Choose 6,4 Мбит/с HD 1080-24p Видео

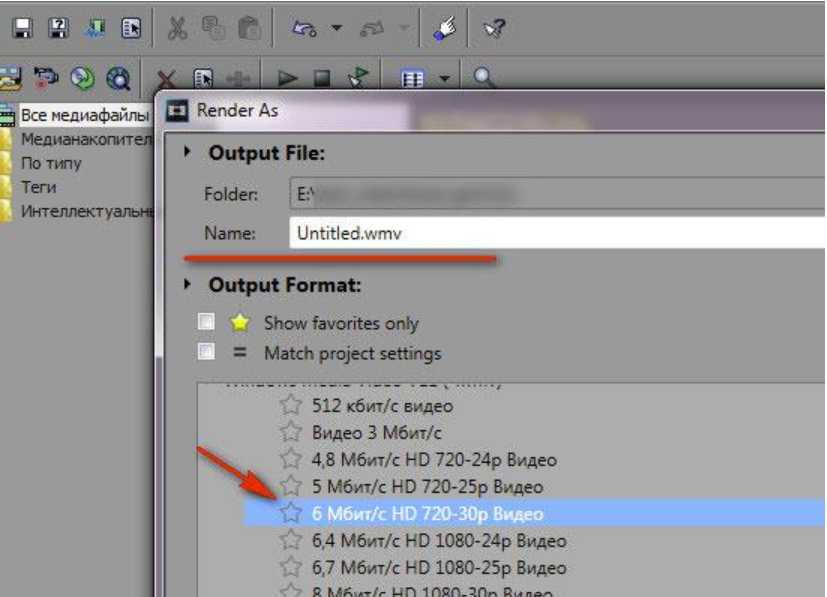coord(438,541)
